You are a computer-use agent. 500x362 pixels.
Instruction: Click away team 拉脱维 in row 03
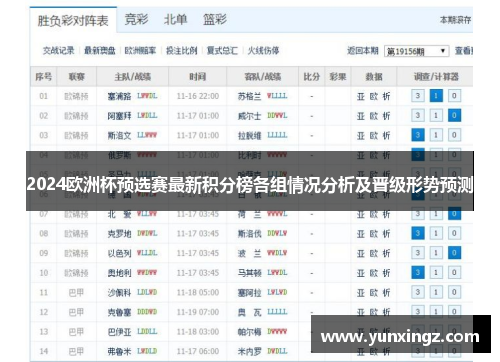[249, 136]
